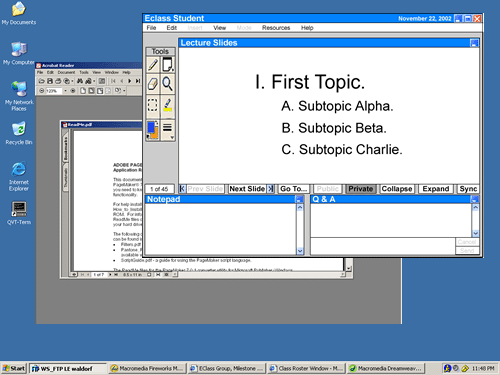Click the '1 of 45' slide counter field

pyautogui.click(x=159, y=189)
